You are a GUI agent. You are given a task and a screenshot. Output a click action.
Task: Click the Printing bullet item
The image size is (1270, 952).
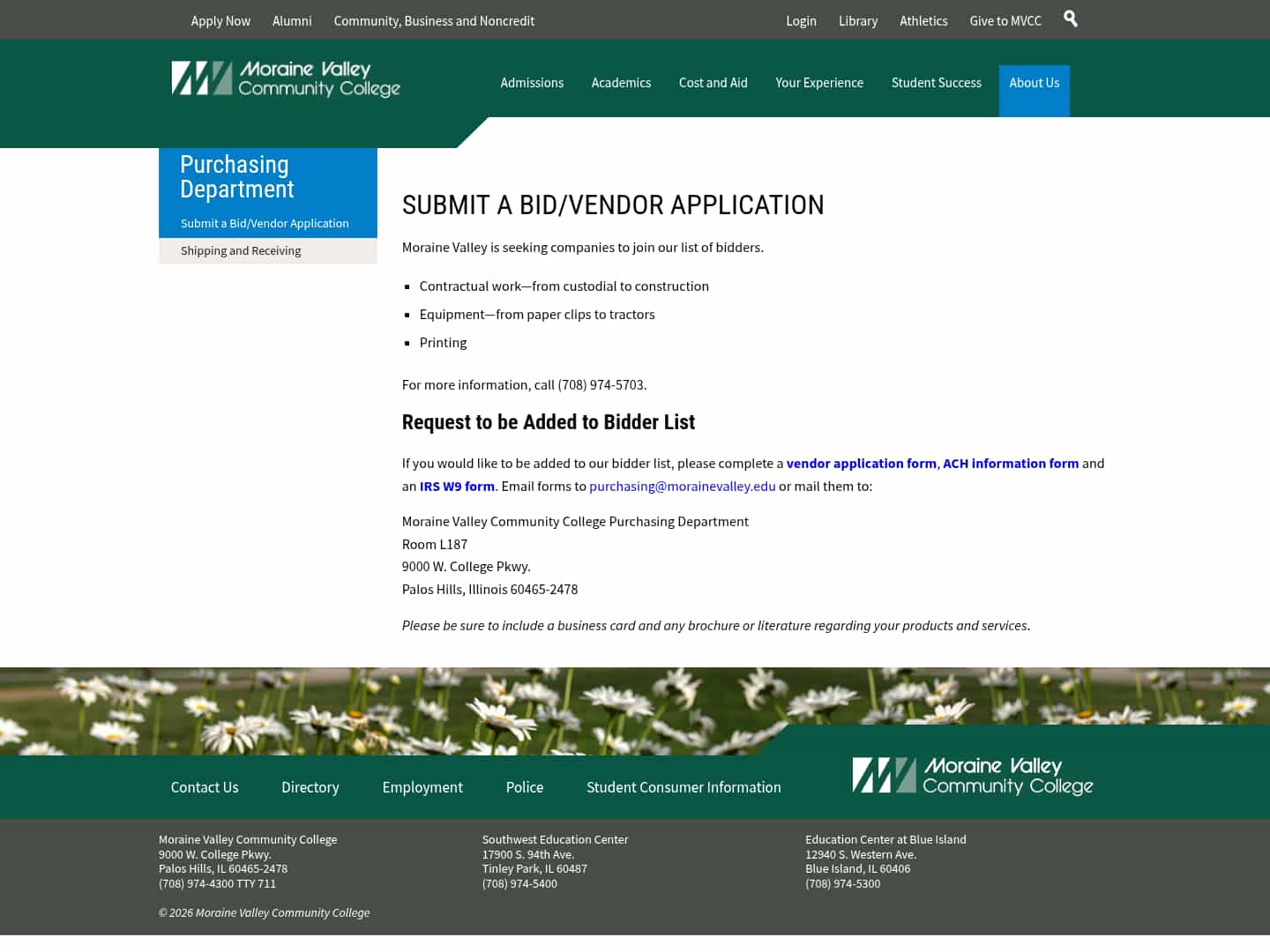pos(443,343)
